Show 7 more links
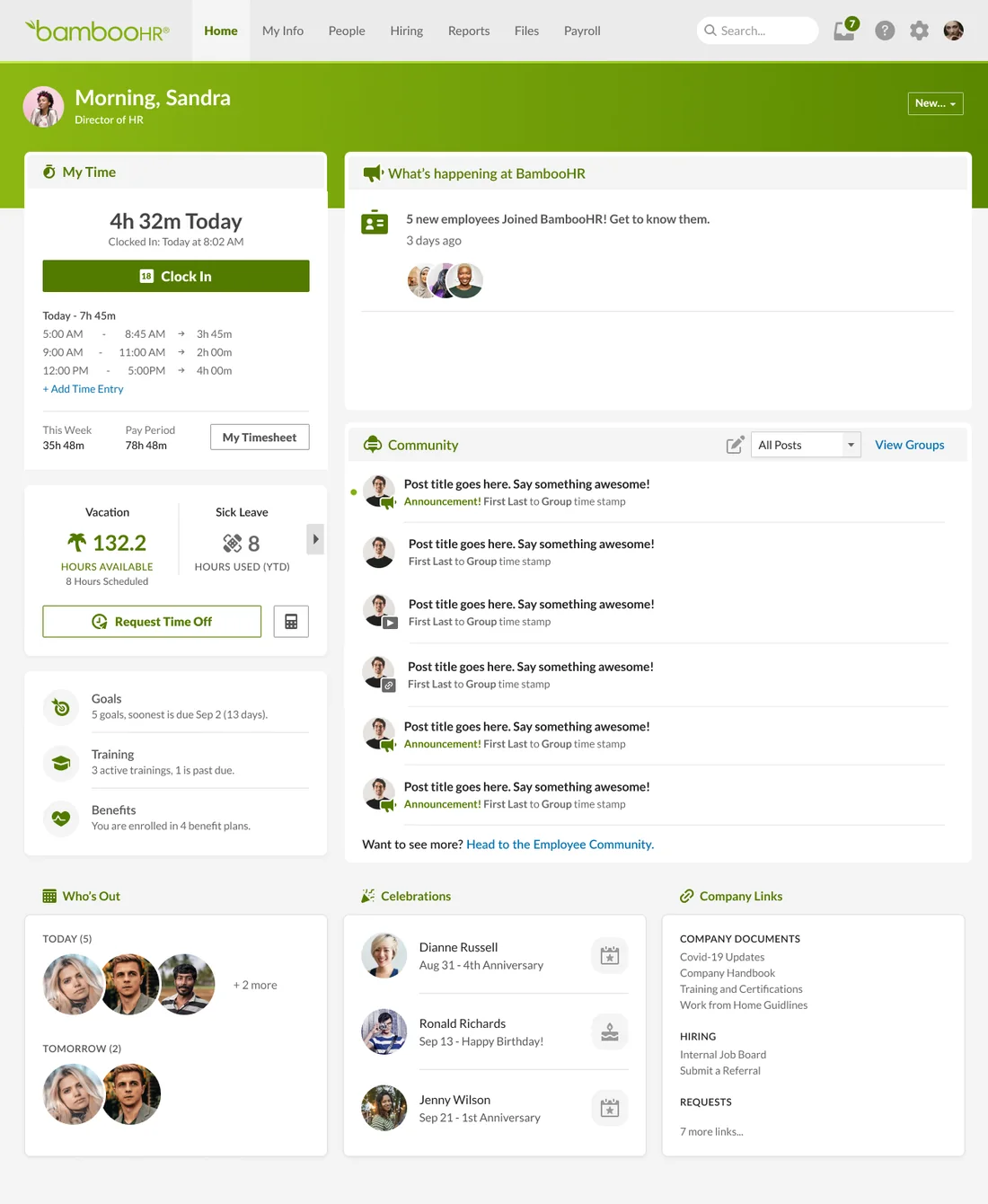This screenshot has height=1204, width=988. coord(711,1132)
